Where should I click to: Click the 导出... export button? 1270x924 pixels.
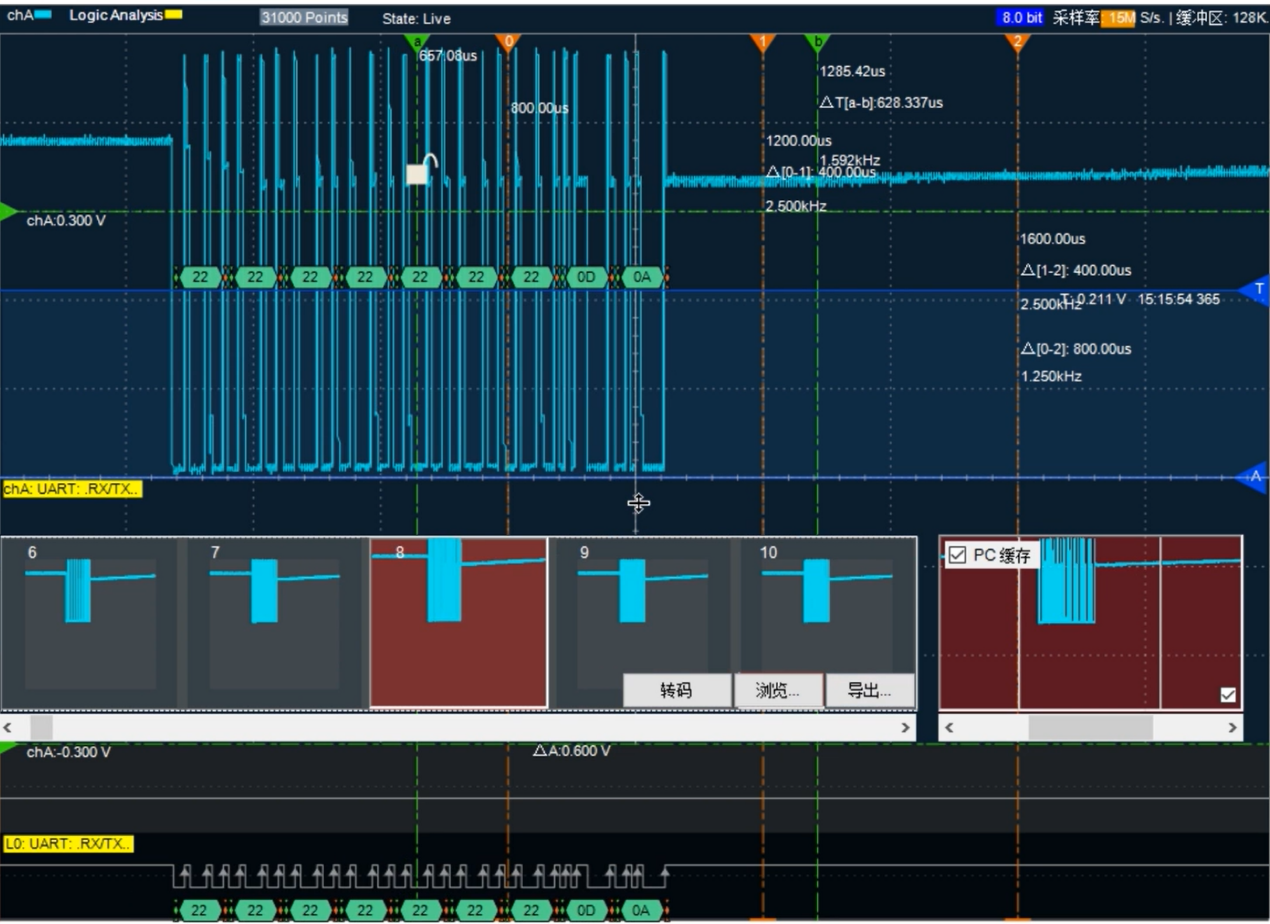click(869, 690)
